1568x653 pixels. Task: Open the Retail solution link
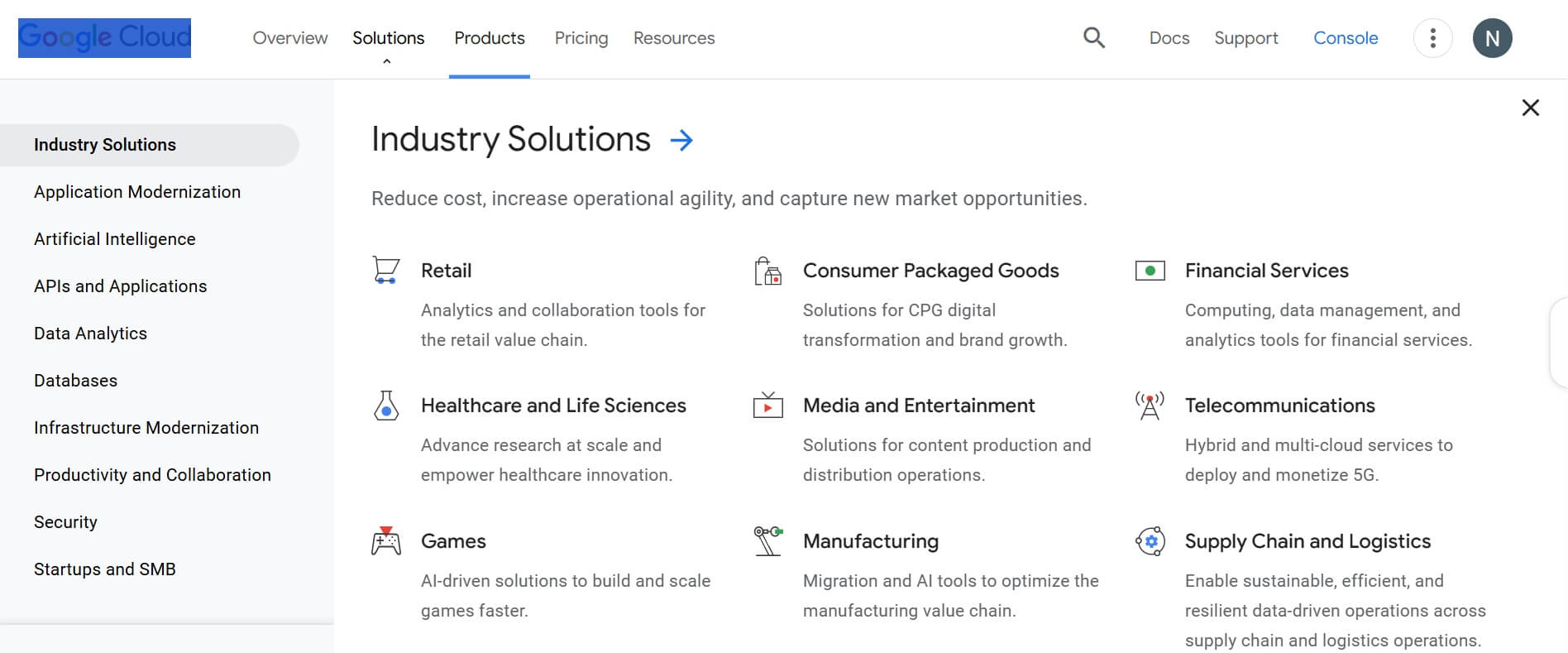coord(447,271)
